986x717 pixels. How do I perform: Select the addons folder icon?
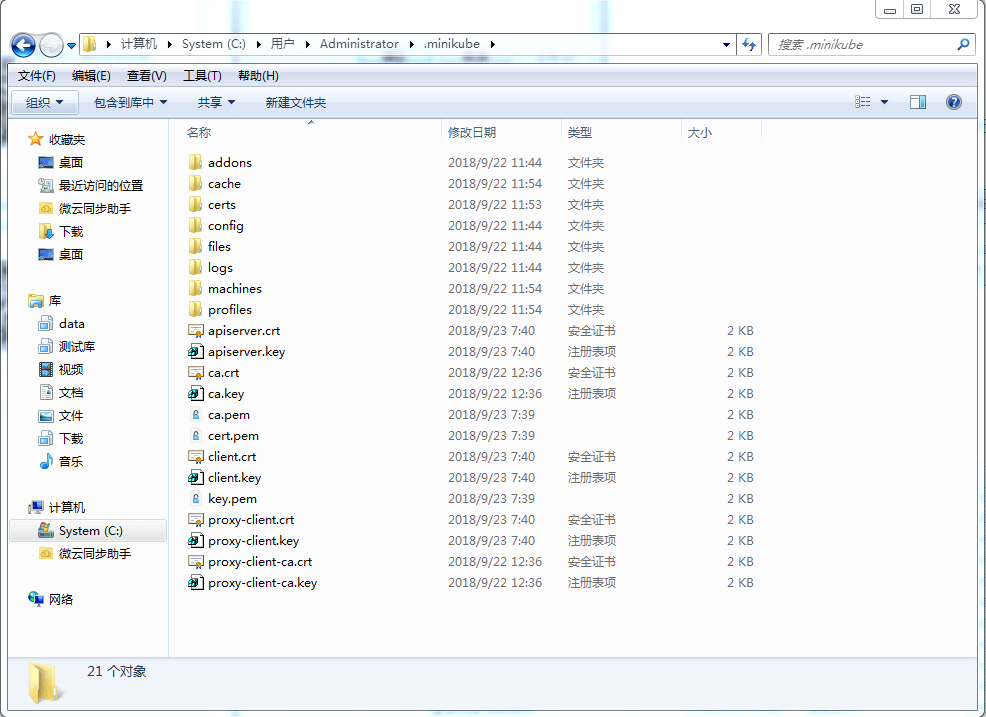click(x=196, y=162)
